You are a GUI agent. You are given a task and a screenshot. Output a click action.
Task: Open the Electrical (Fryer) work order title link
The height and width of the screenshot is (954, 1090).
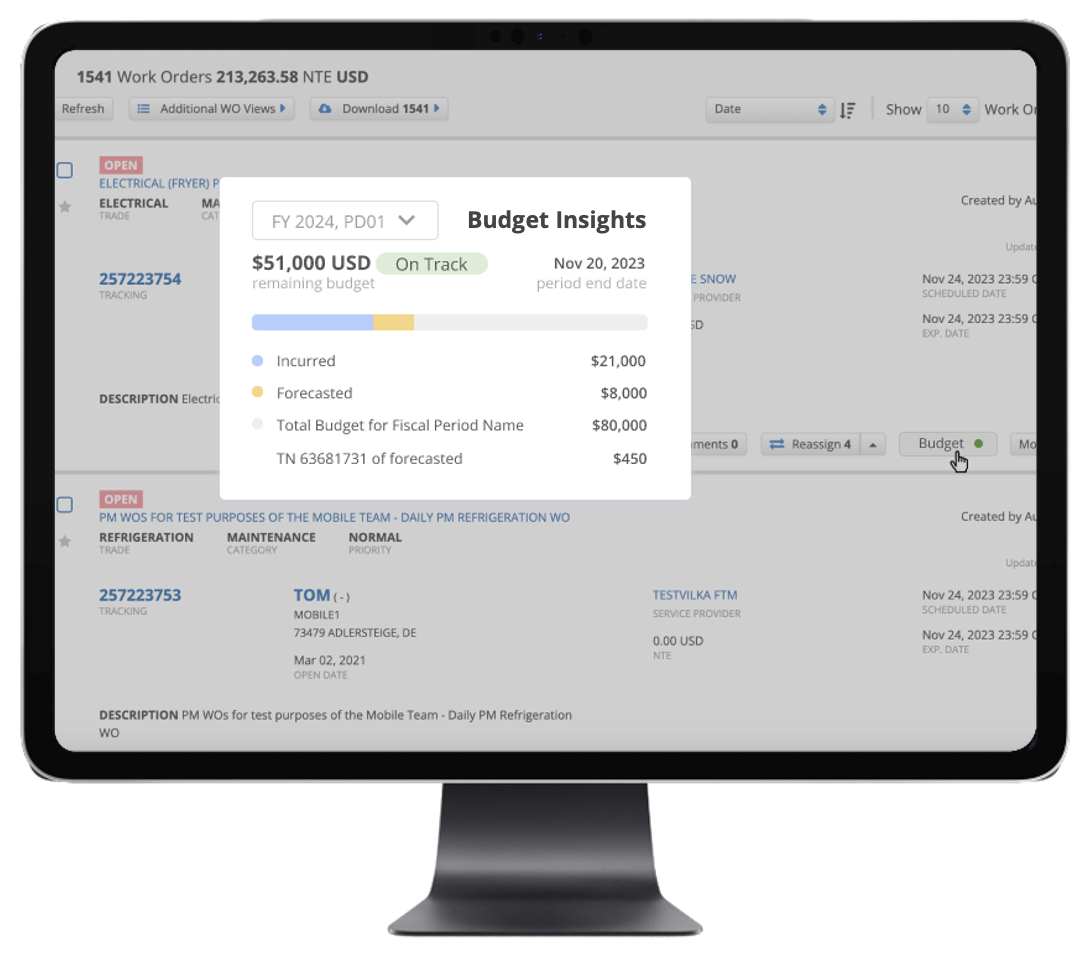(x=158, y=184)
